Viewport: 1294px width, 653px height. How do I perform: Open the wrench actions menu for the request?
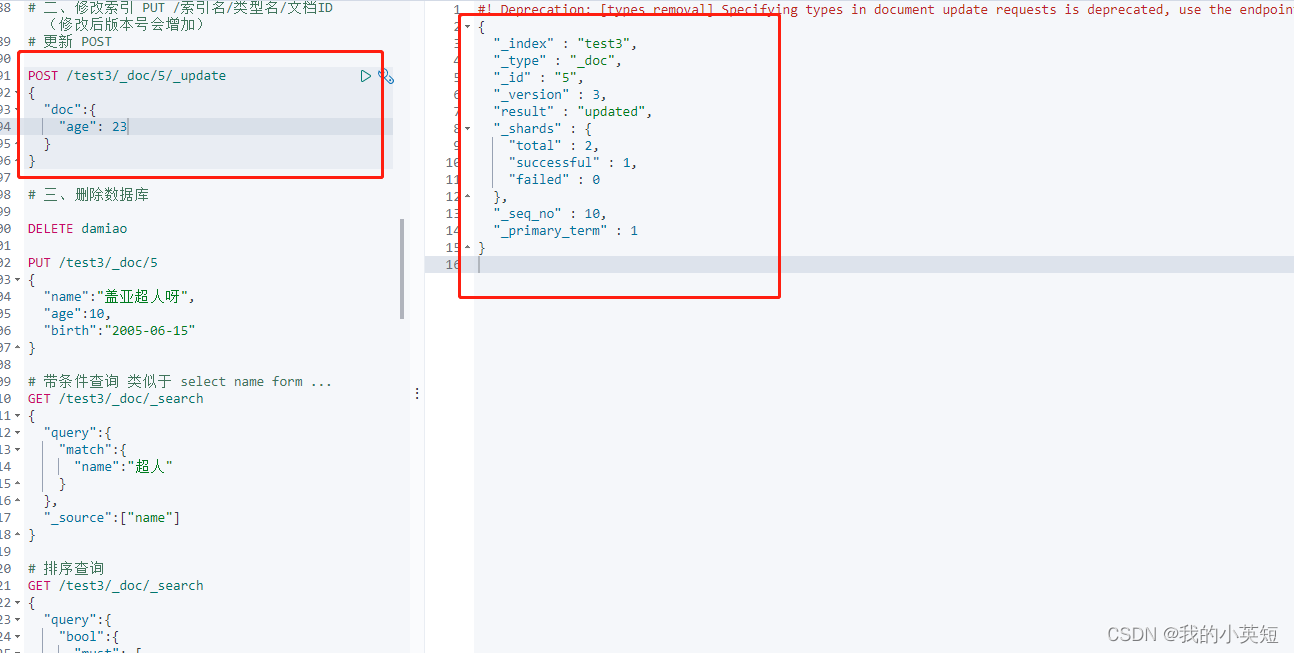click(386, 76)
